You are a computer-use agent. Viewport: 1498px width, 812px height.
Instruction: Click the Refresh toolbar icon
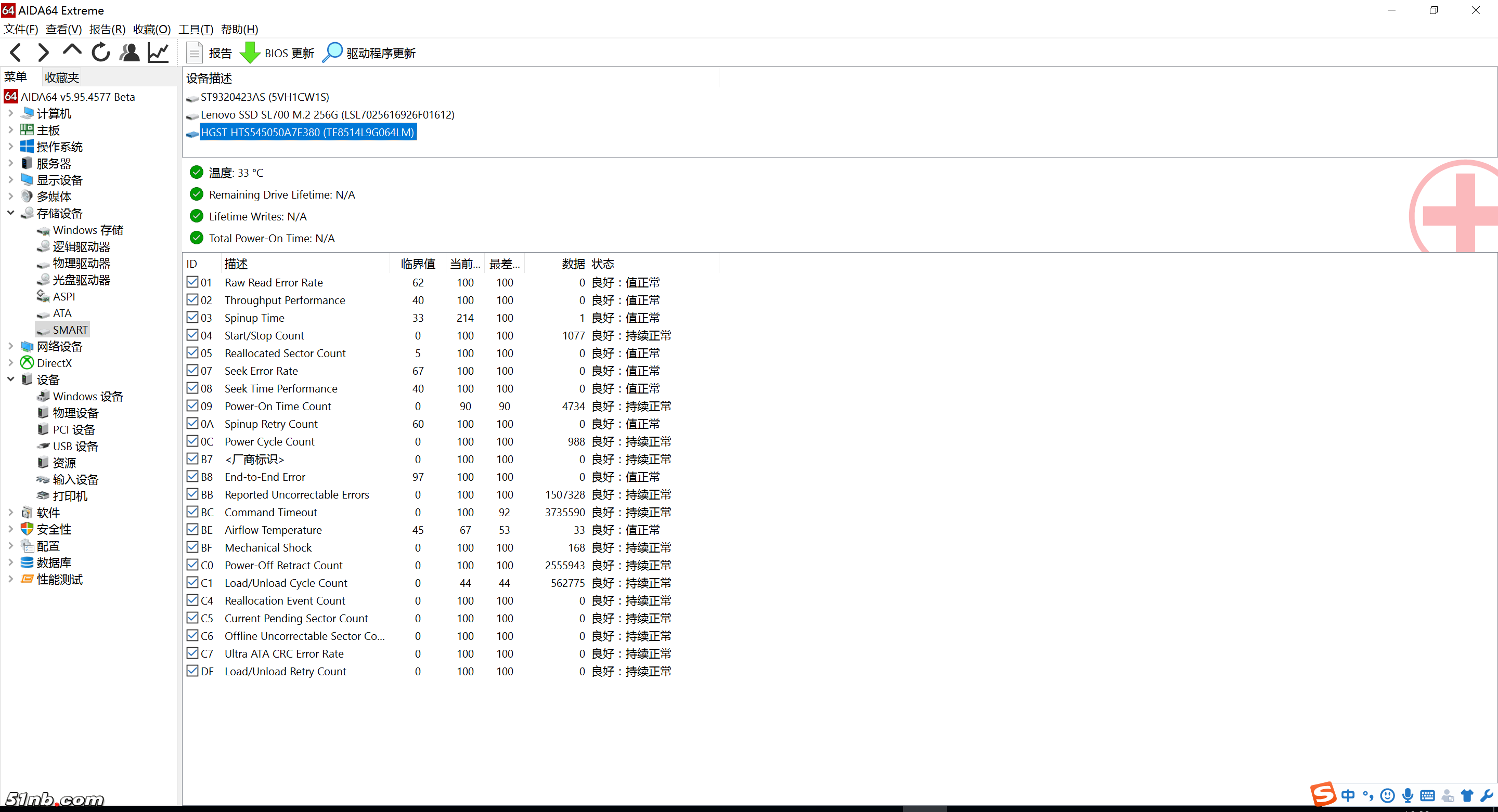100,53
